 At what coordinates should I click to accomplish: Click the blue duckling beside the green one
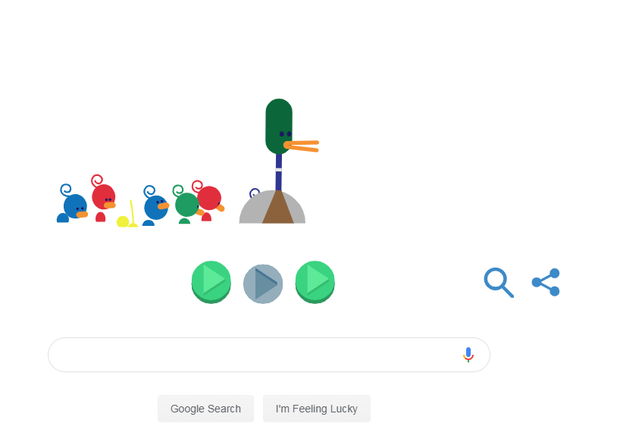155,206
